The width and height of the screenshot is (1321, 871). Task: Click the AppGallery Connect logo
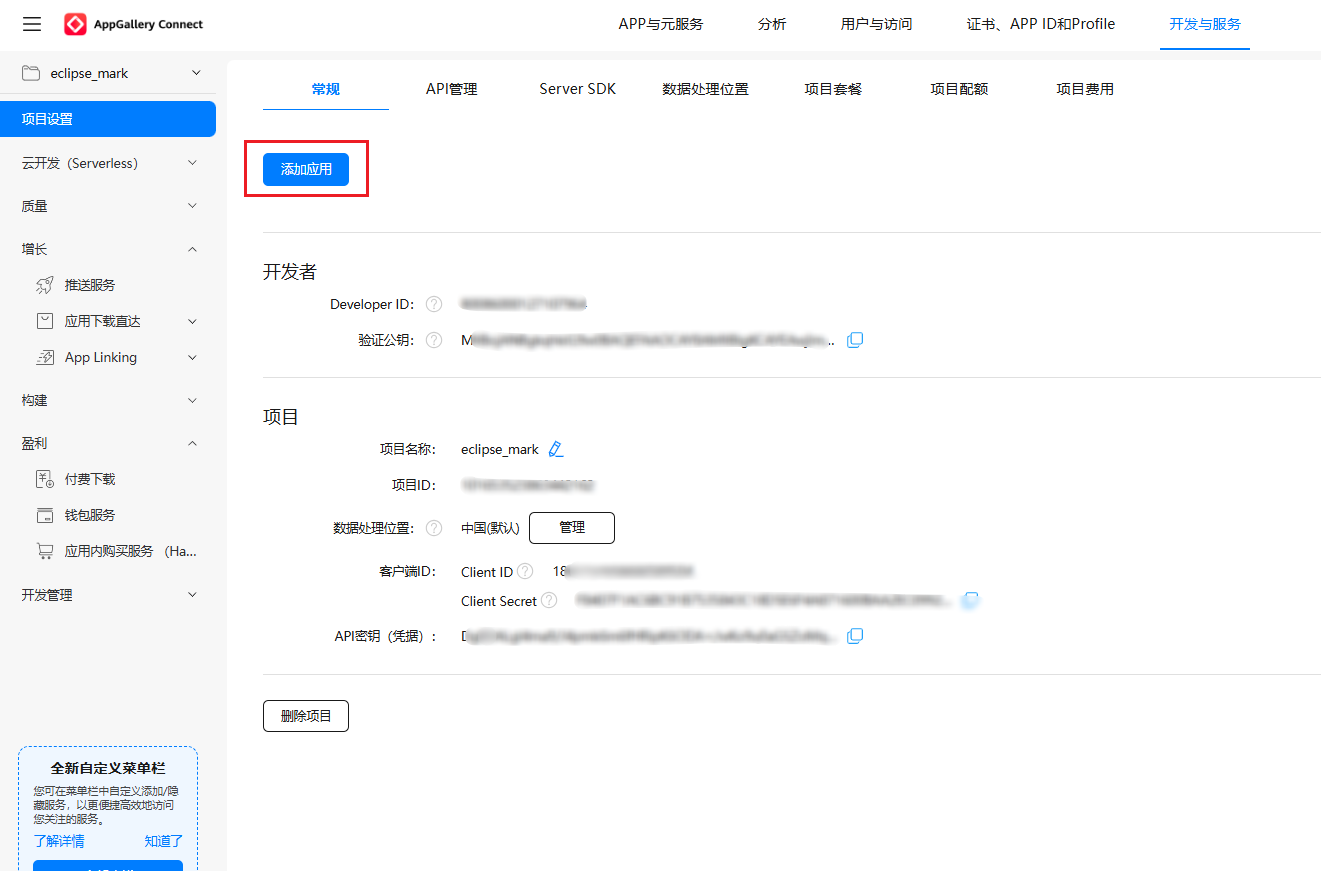point(134,24)
